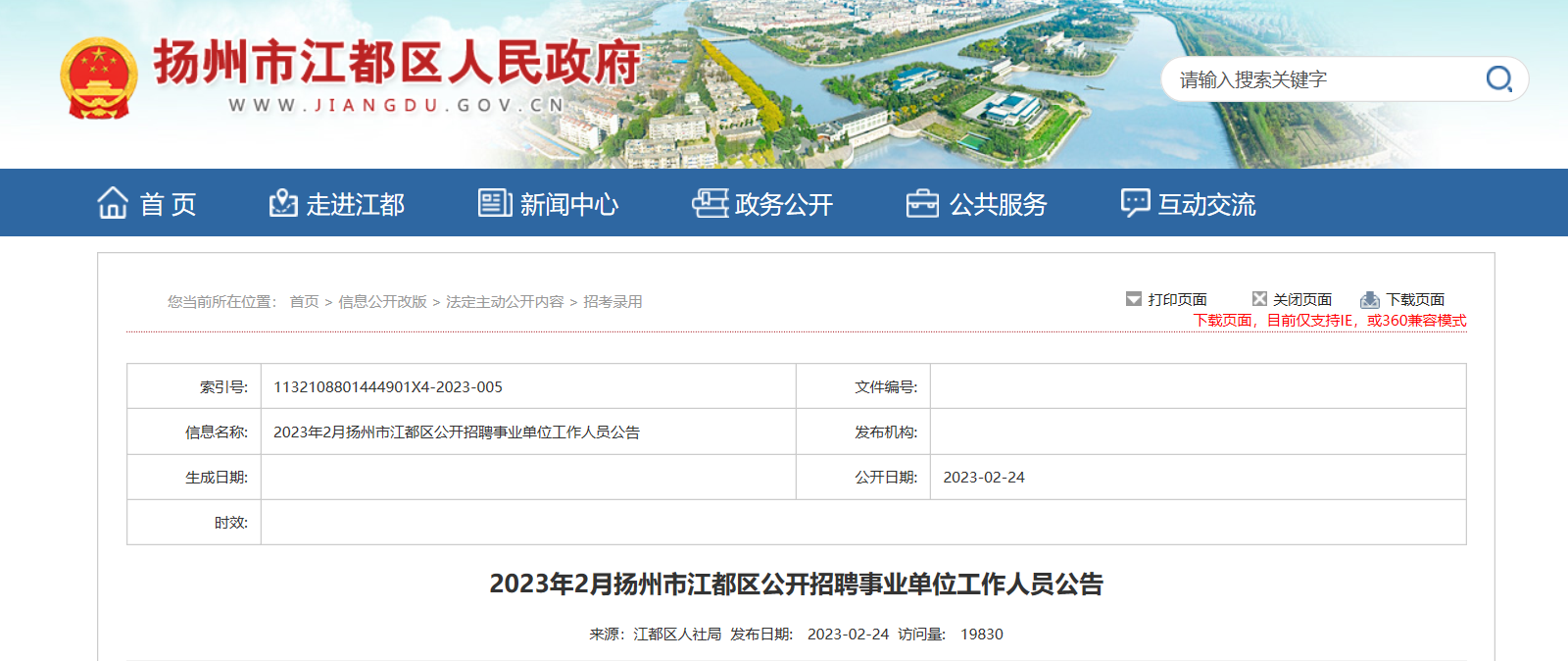Click the 发布机构 label cell
The image size is (1568, 661).
click(863, 432)
